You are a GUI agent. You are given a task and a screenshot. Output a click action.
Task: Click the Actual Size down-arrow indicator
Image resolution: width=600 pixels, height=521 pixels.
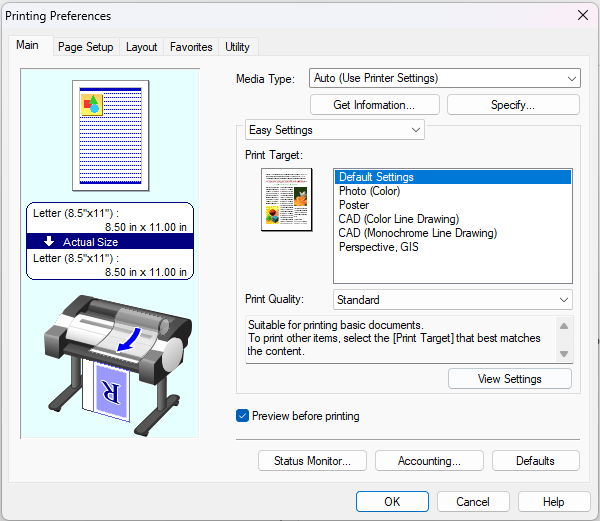pyautogui.click(x=49, y=242)
